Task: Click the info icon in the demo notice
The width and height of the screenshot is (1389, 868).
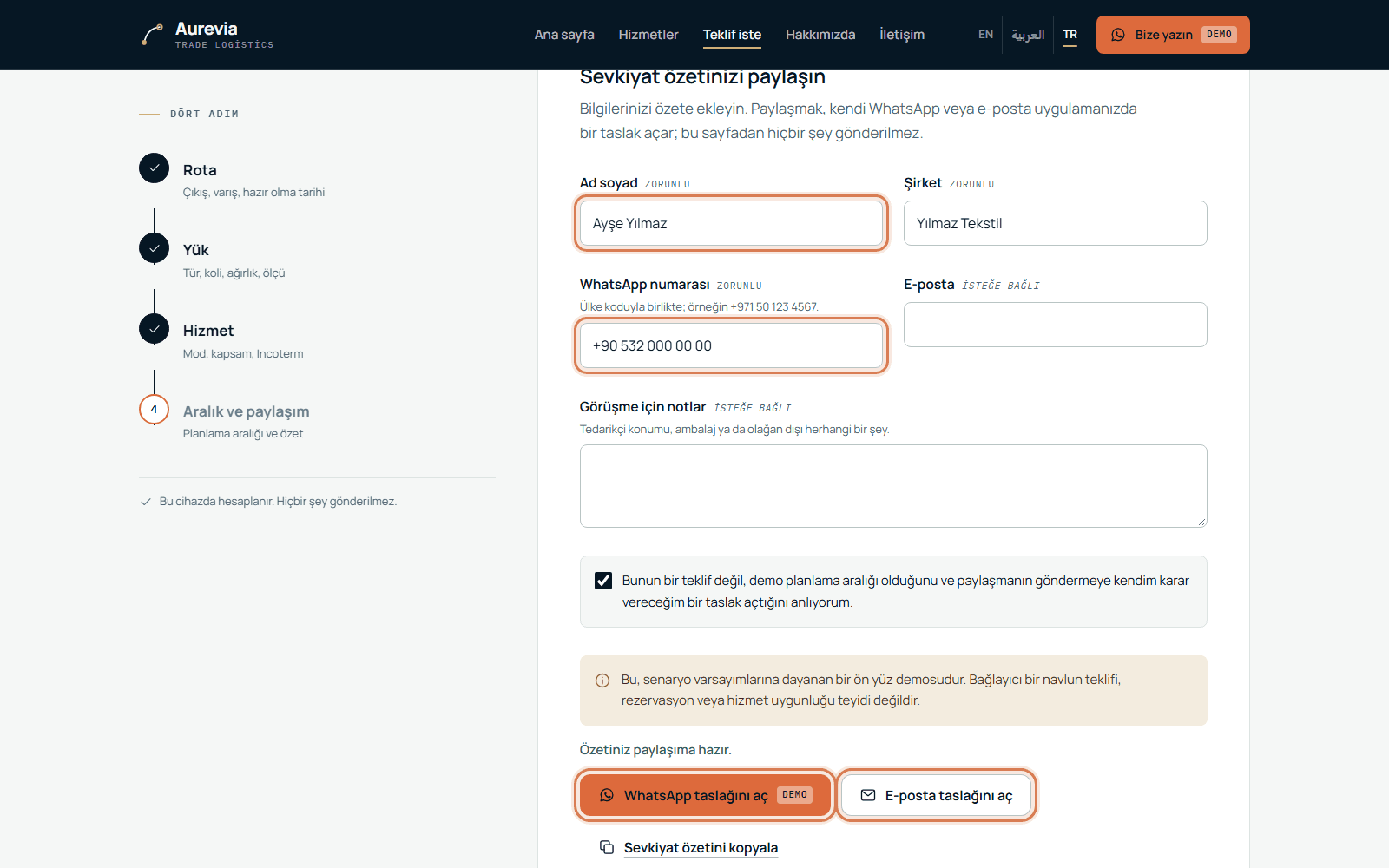Action: [x=602, y=681]
